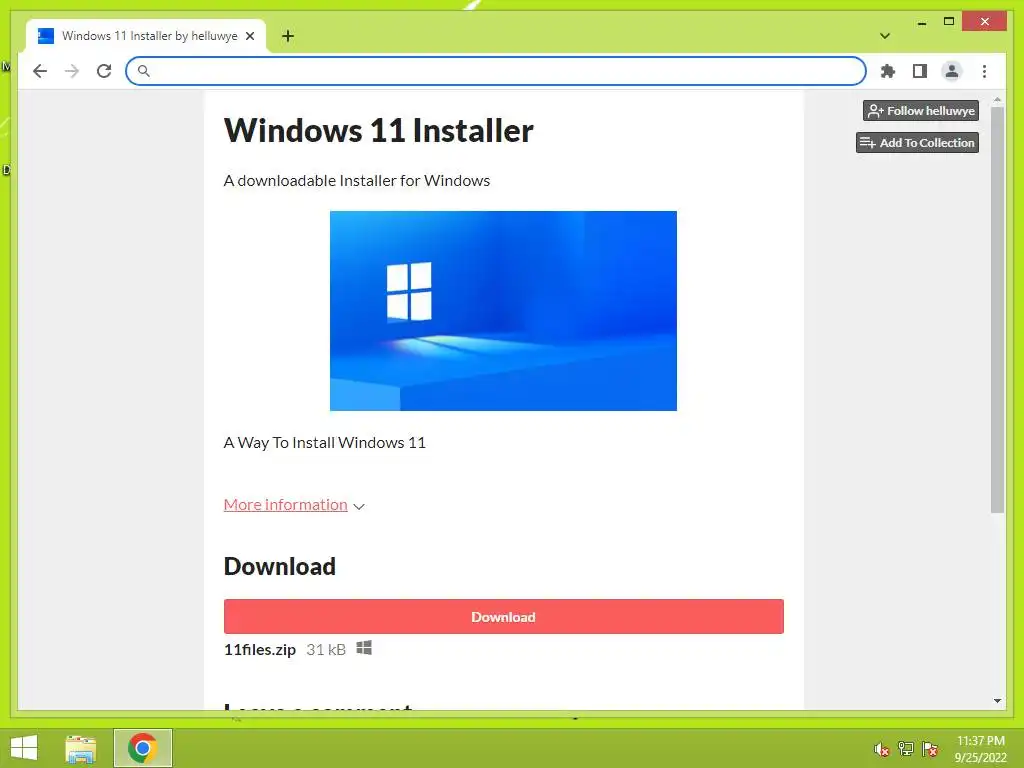
Task: Click the 31 kB file size
Action: 326,650
